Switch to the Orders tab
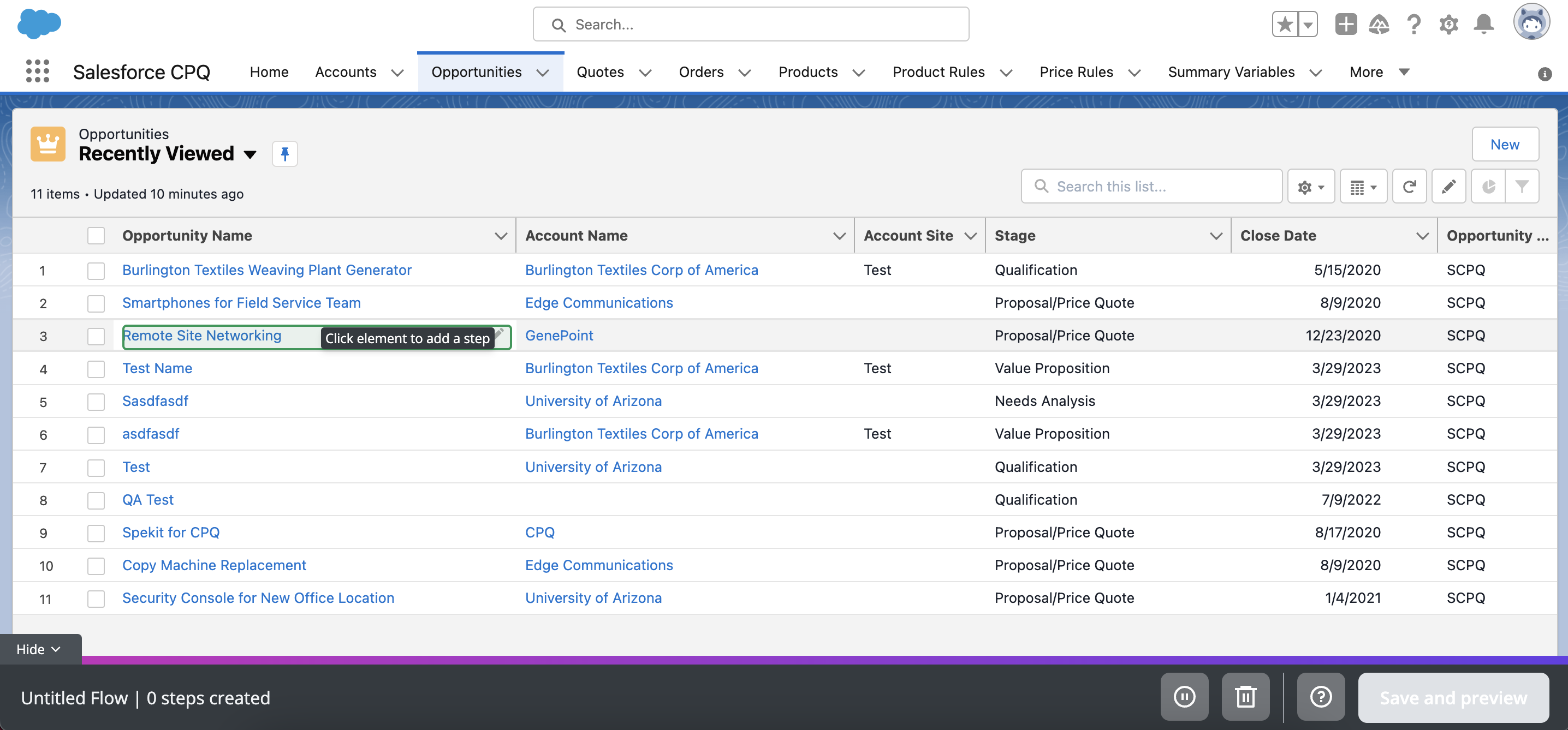1568x730 pixels. click(x=701, y=72)
